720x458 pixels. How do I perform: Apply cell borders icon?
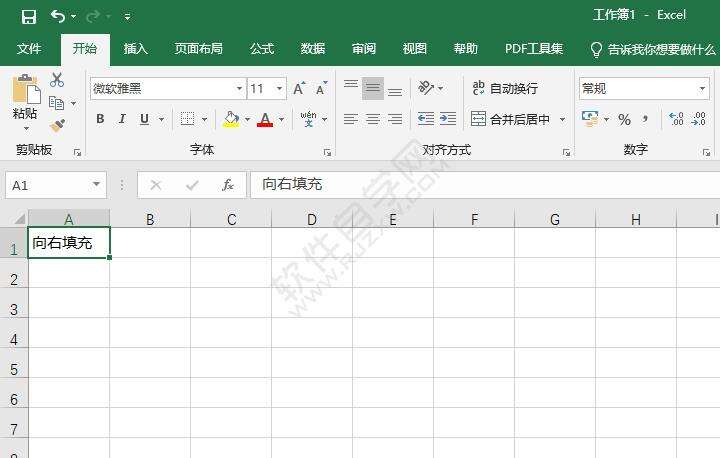tap(187, 119)
